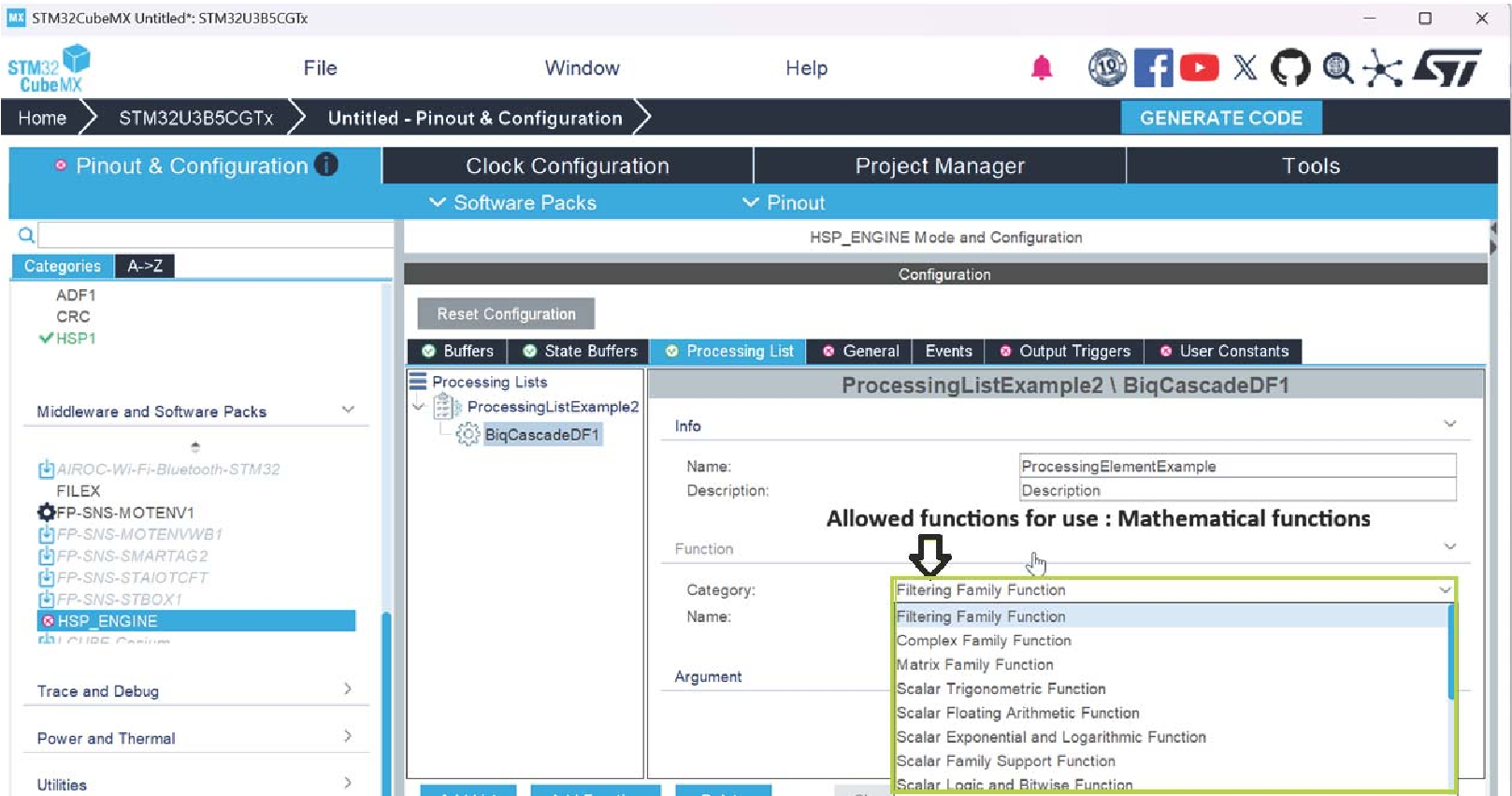Click the GENERATE CODE button

[1221, 118]
